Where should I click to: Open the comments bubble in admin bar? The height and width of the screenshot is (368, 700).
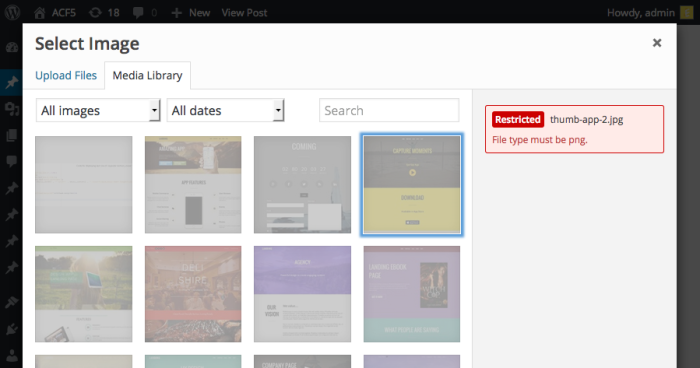coord(138,13)
